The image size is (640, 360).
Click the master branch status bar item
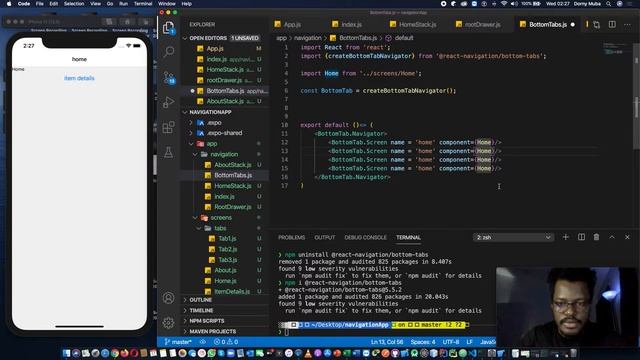point(178,342)
